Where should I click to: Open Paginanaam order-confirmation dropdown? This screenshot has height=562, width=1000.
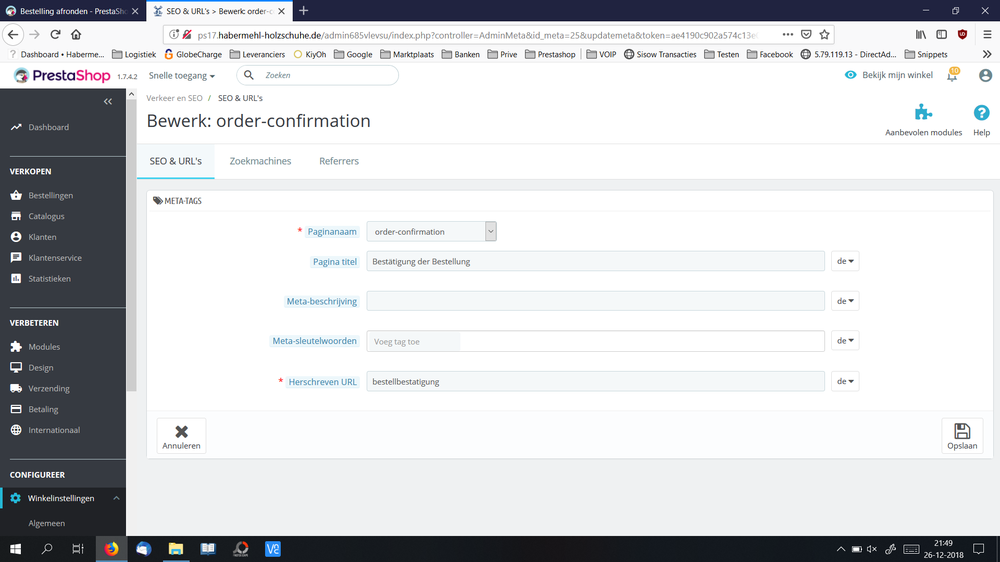coord(431,232)
